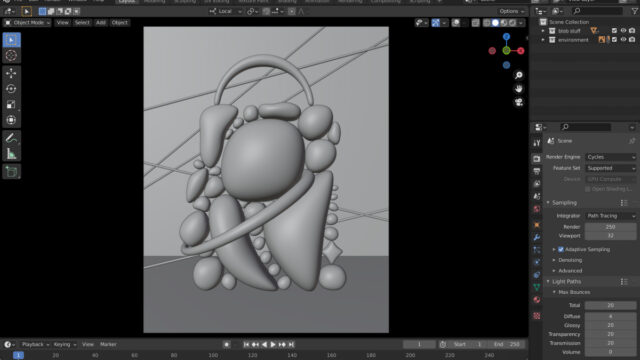Uncheck blob stuff collection exclude checkbox
The height and width of the screenshot is (360, 640).
615,31
